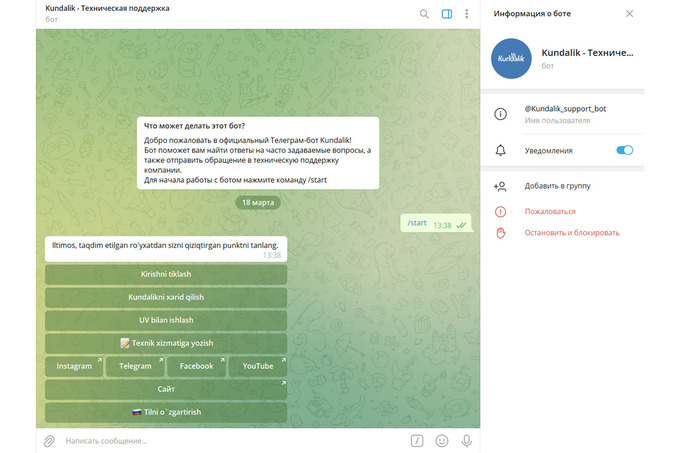Open search in chat header
The width and height of the screenshot is (680, 453).
(424, 14)
